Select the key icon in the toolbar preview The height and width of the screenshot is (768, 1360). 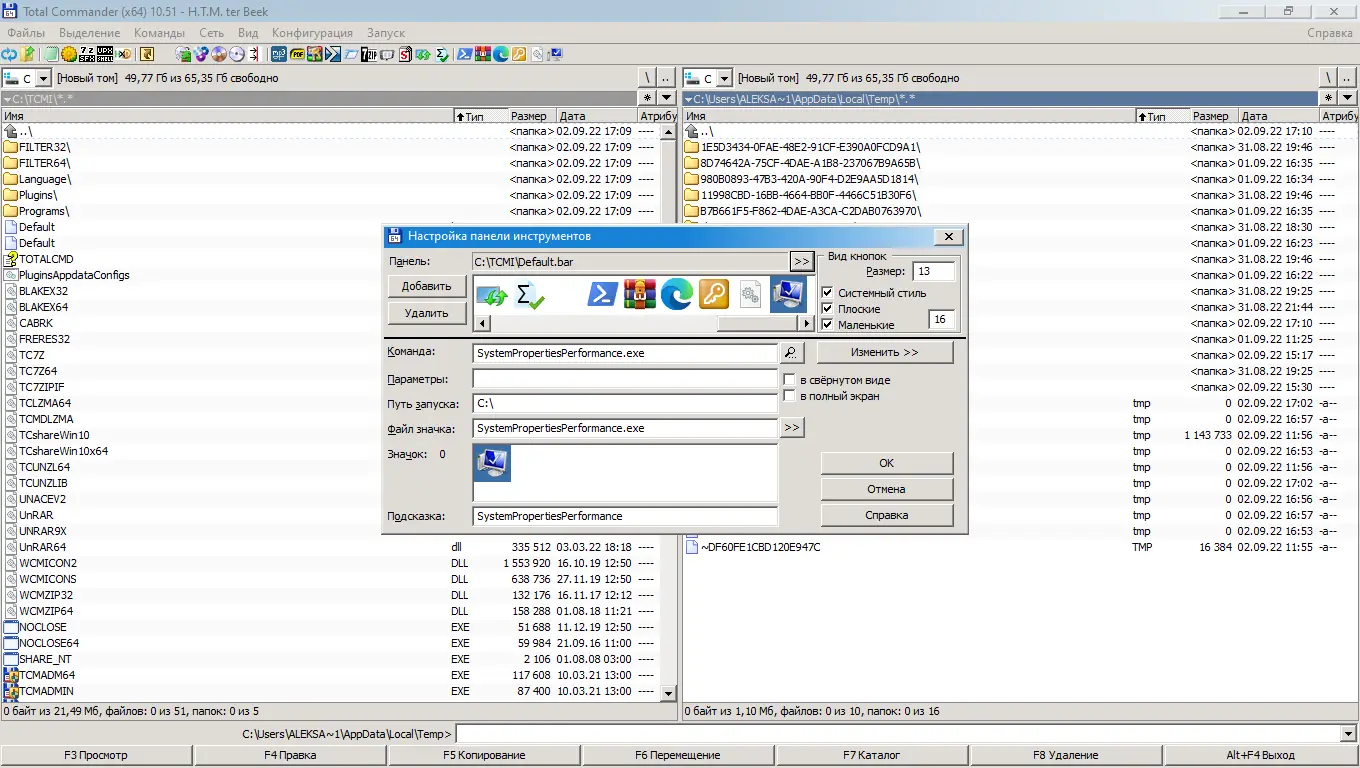[x=714, y=294]
